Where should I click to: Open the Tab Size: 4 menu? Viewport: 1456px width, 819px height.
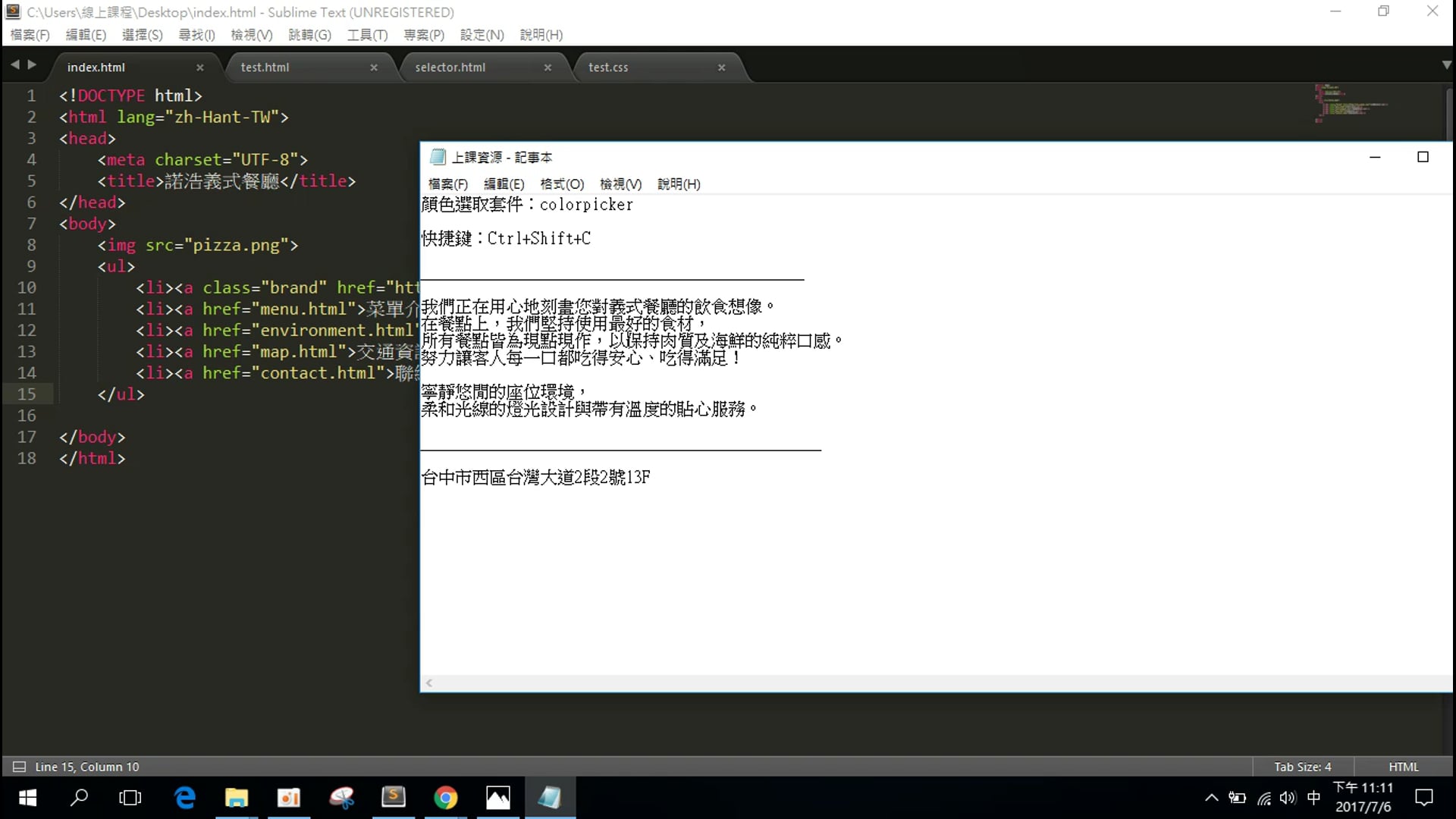pos(1302,767)
